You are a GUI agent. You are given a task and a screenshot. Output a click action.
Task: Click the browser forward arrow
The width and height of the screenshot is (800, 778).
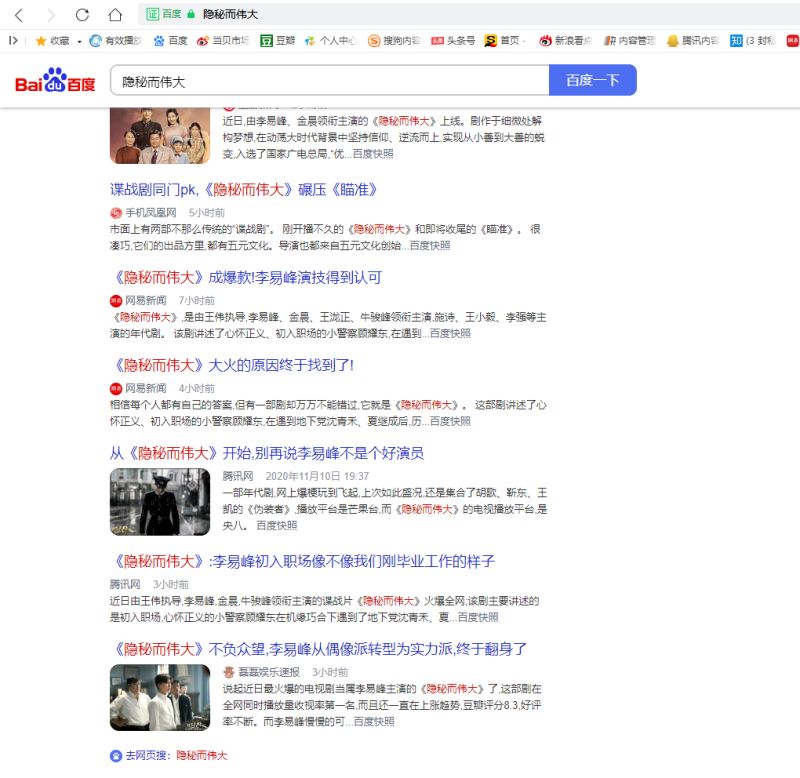tap(51, 15)
